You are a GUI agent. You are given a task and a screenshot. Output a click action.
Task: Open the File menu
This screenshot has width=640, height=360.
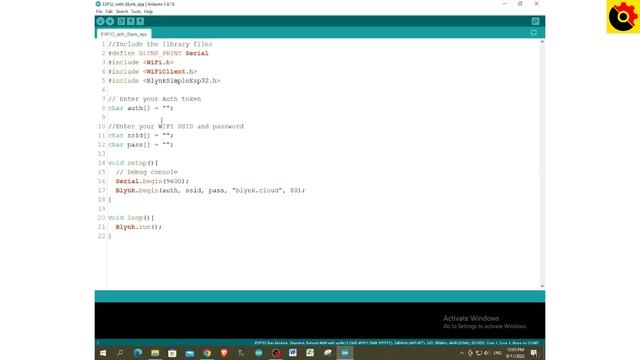(x=99, y=11)
